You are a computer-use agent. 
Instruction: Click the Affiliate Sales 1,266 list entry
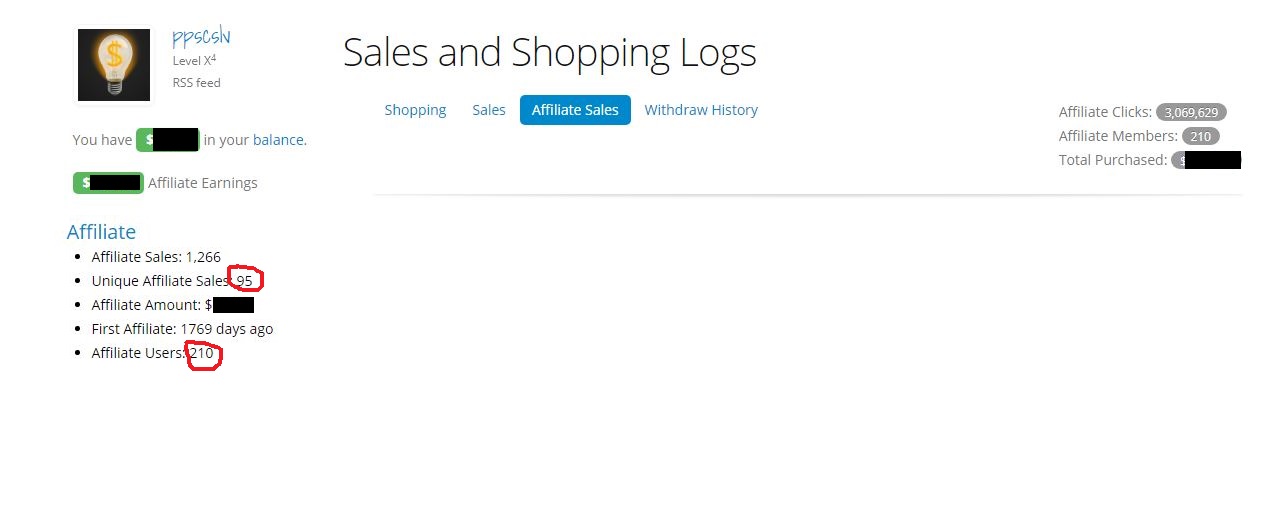pos(156,257)
